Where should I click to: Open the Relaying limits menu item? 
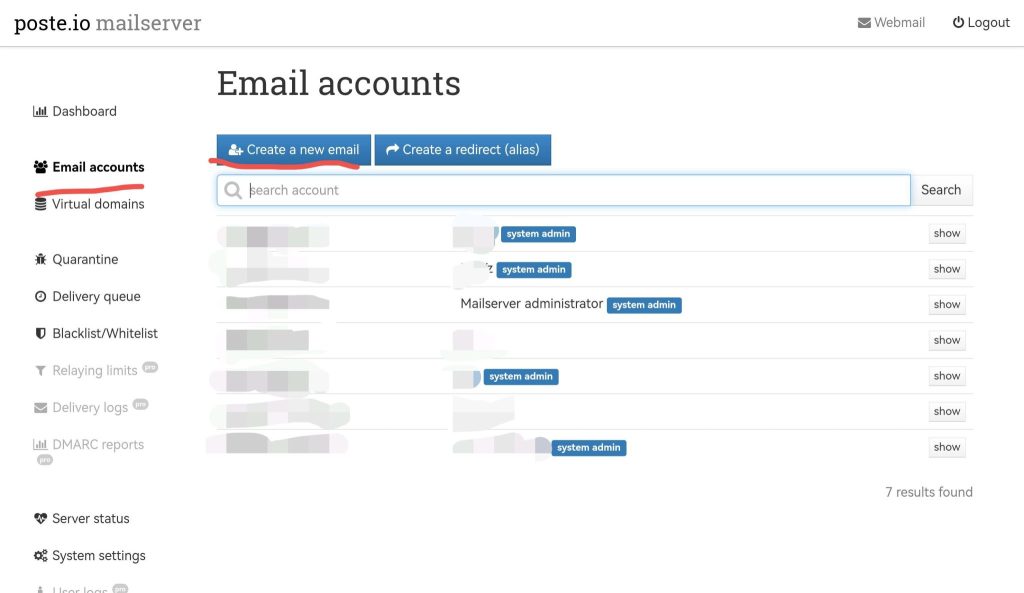pos(94,371)
